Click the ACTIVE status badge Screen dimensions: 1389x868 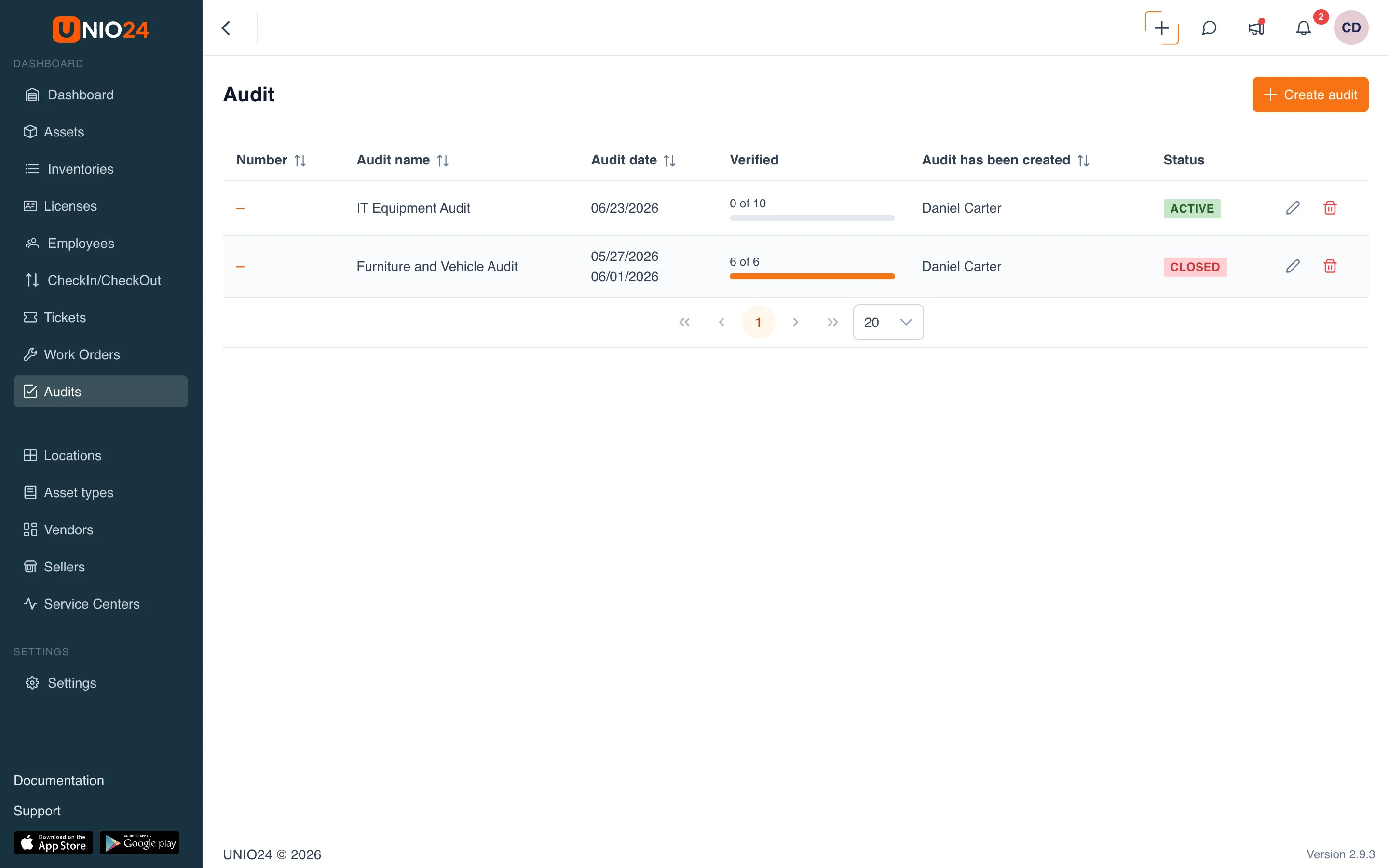pyautogui.click(x=1192, y=208)
